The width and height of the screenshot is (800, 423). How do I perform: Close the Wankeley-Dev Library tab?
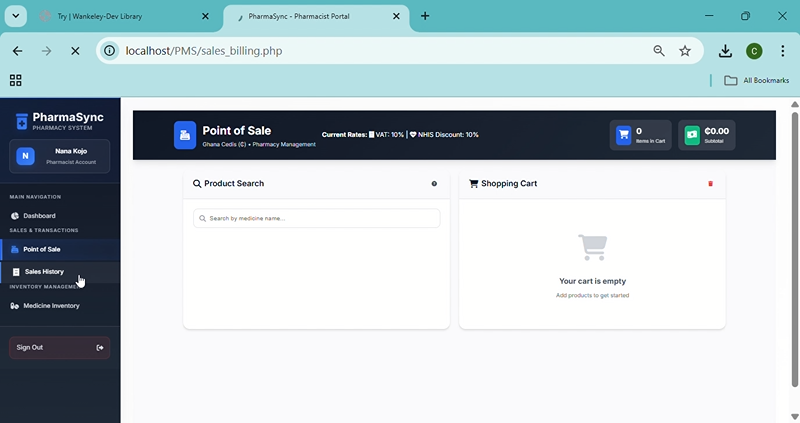tap(205, 16)
